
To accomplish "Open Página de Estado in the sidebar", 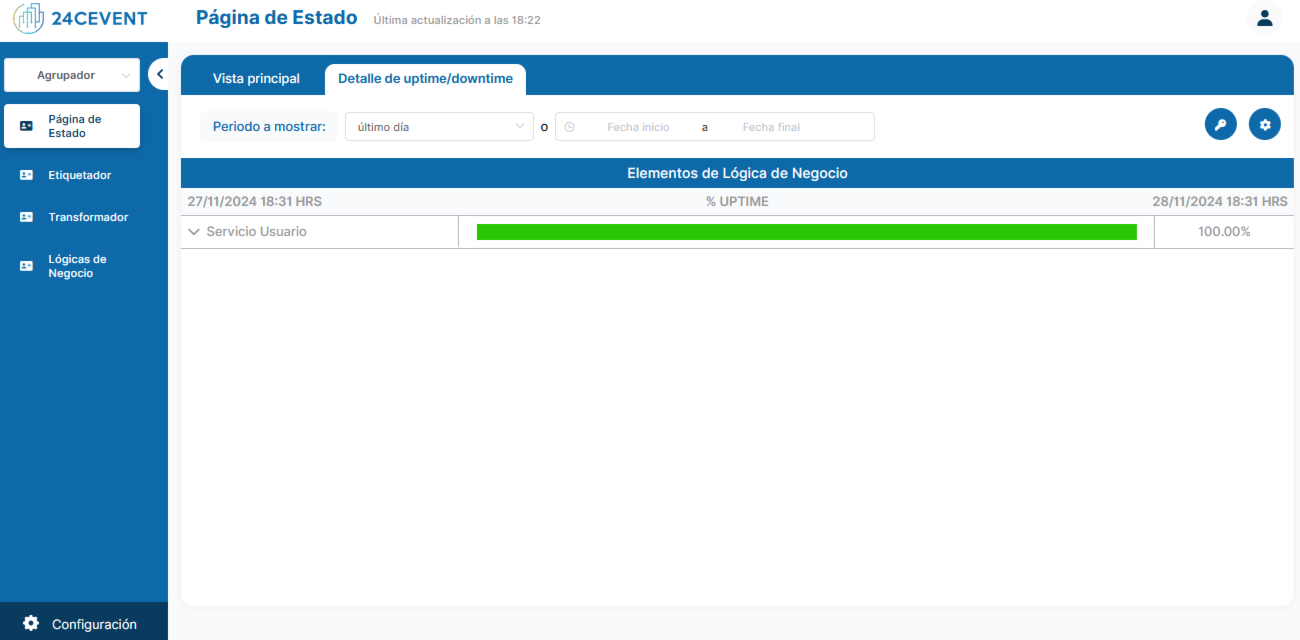I will pyautogui.click(x=72, y=126).
